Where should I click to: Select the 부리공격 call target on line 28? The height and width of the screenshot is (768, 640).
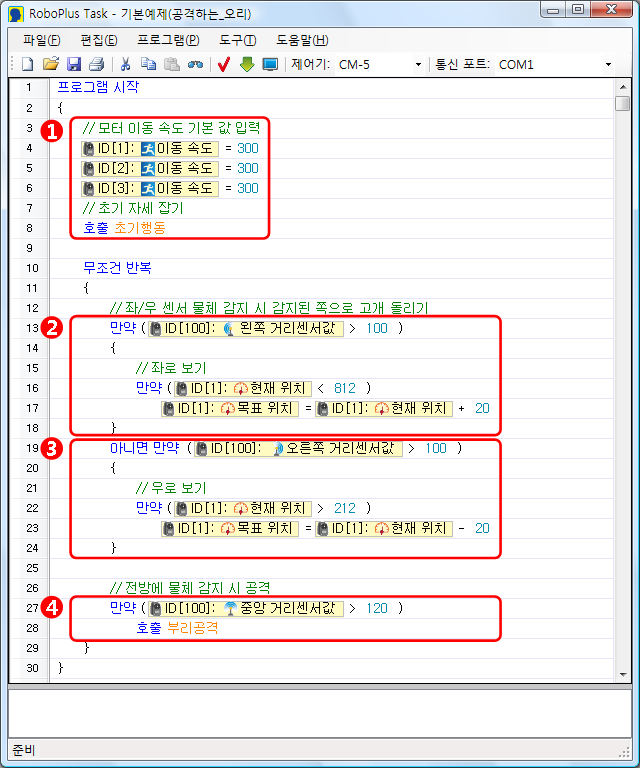193,628
